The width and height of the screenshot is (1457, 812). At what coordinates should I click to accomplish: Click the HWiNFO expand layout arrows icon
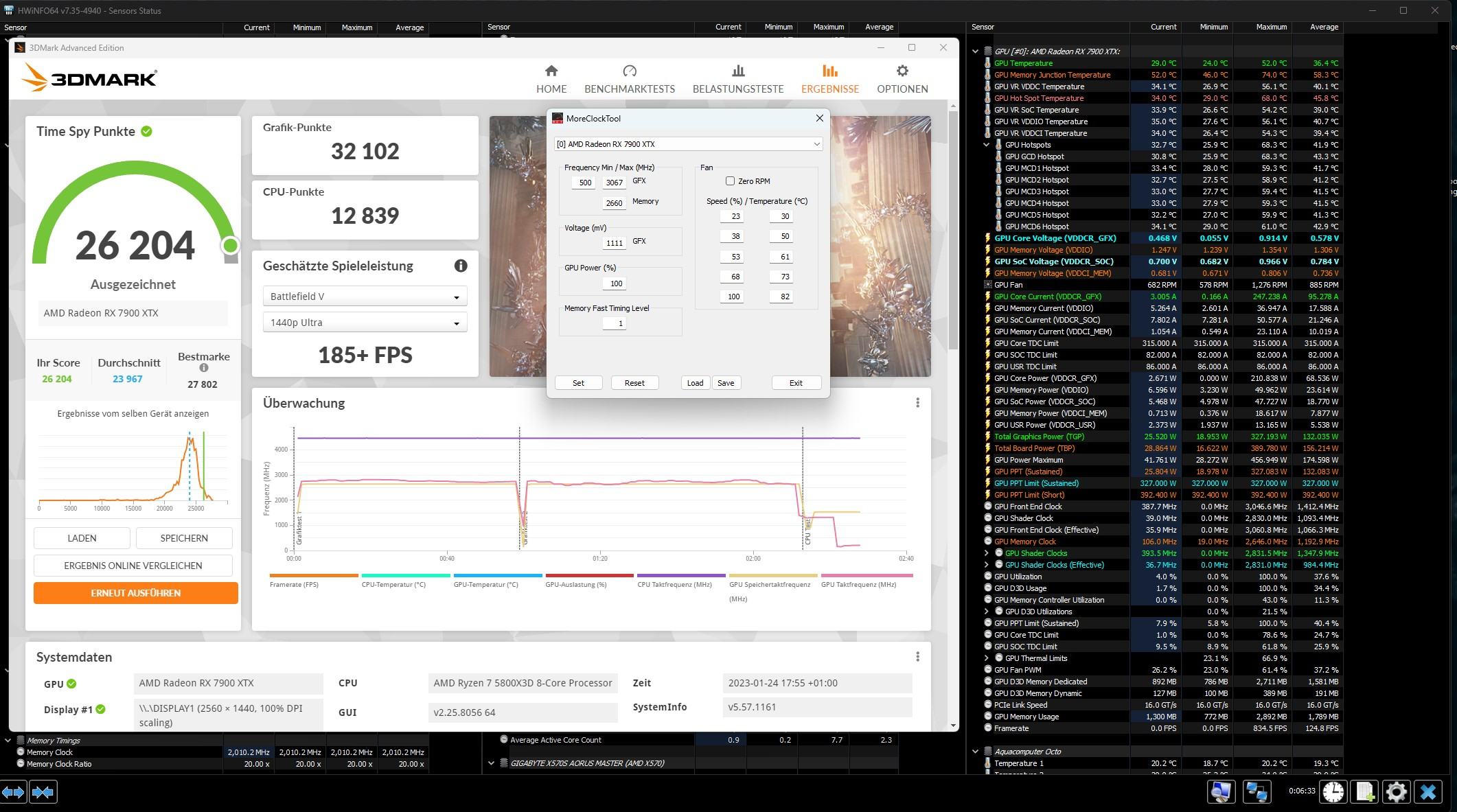click(13, 792)
